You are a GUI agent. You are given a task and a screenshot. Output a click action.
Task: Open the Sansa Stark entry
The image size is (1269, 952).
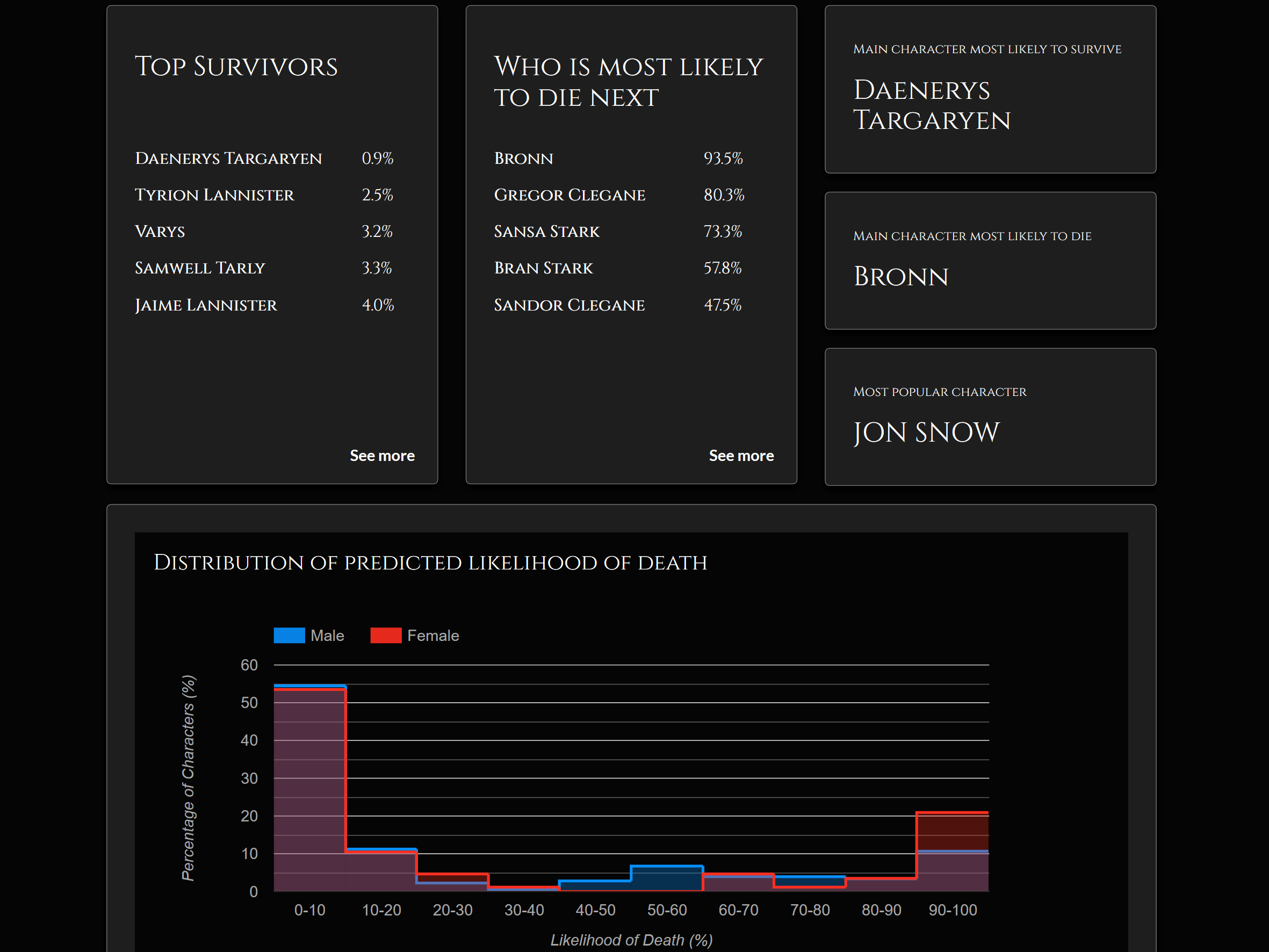pyautogui.click(x=546, y=232)
